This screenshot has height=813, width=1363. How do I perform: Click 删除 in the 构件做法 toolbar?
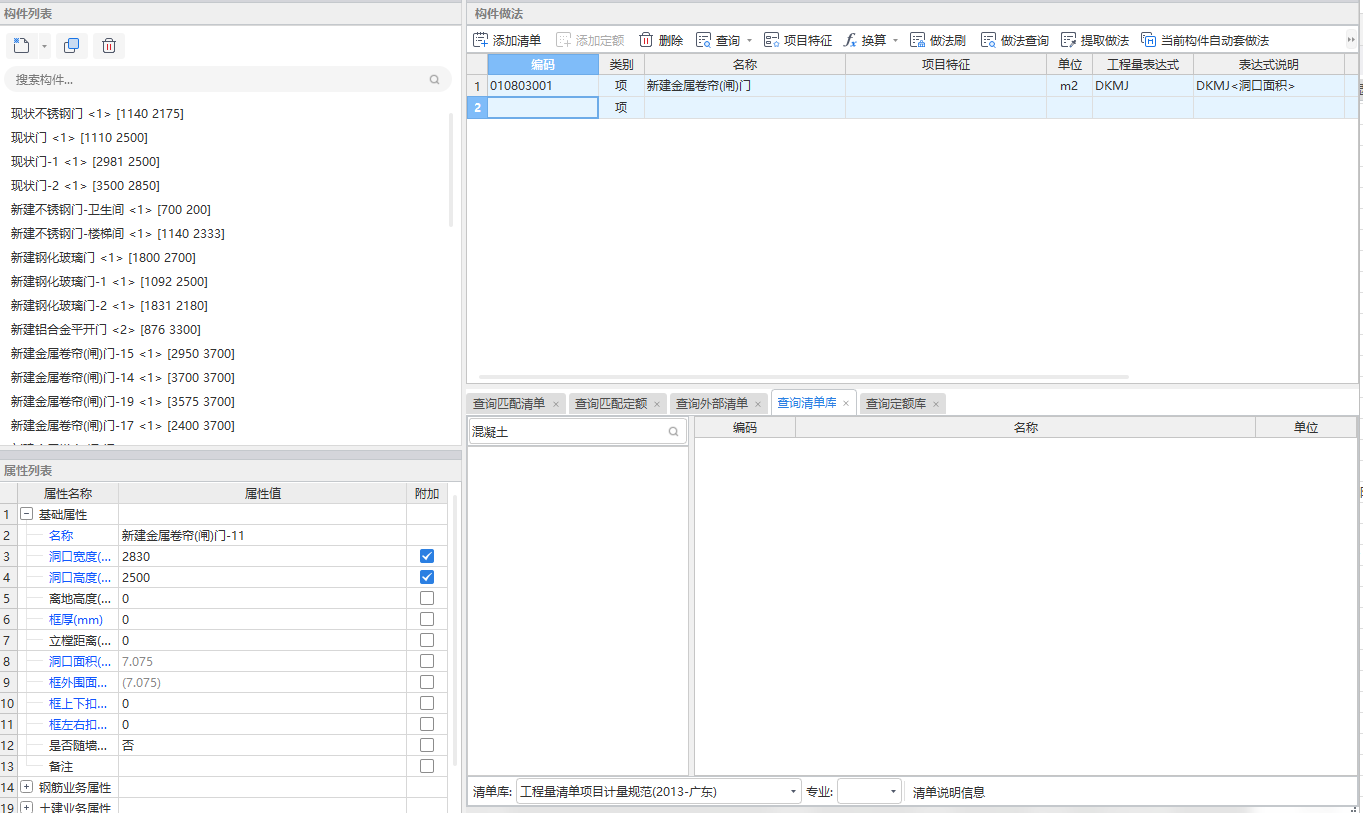(661, 41)
